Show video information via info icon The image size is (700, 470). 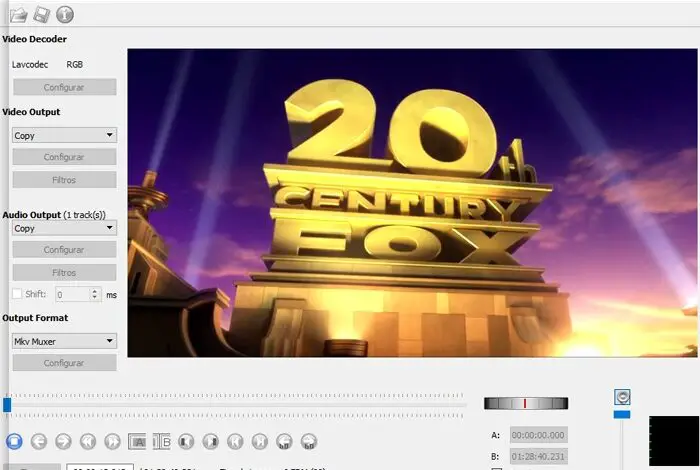[x=65, y=15]
